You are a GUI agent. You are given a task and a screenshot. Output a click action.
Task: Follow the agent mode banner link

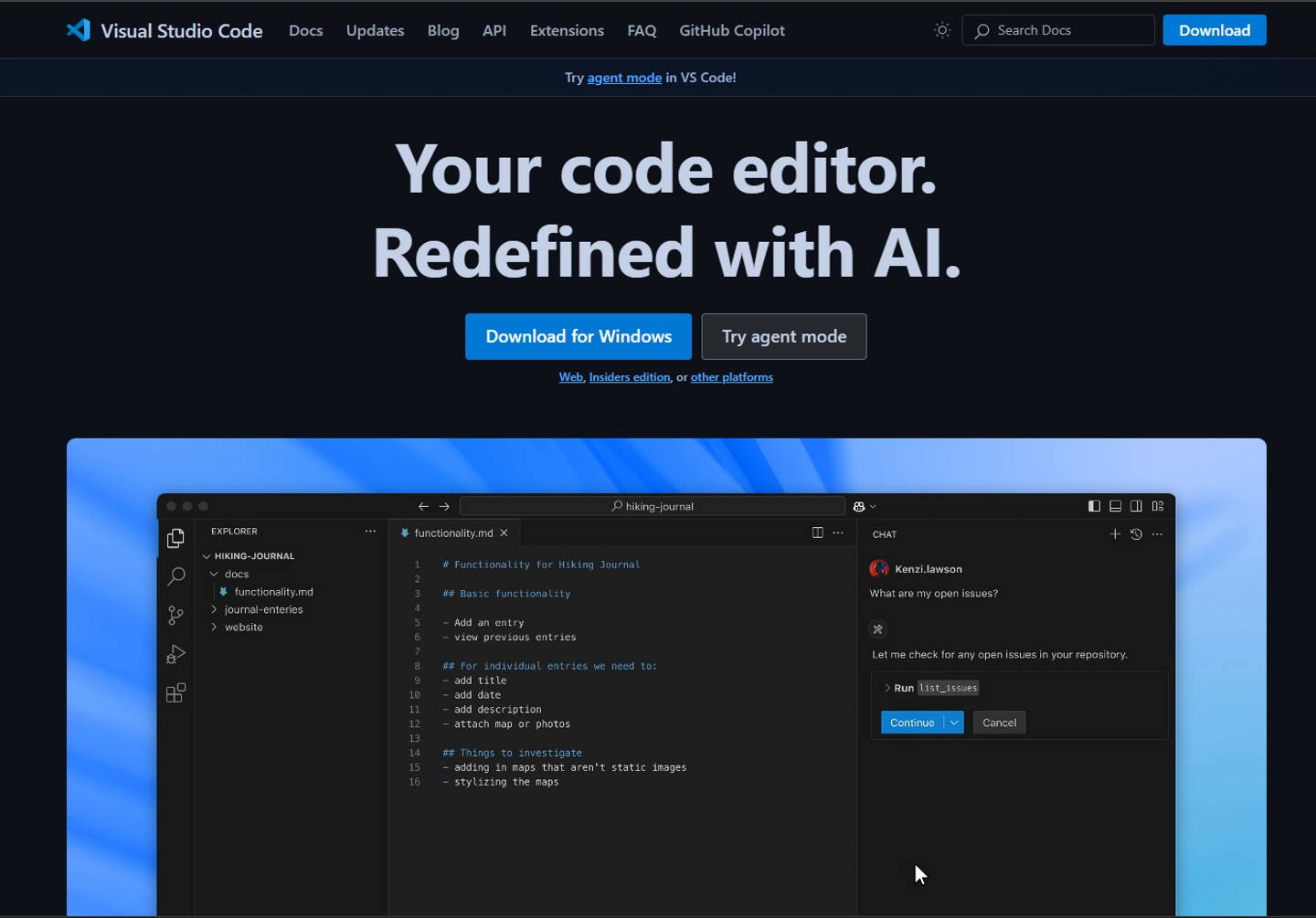pyautogui.click(x=624, y=78)
